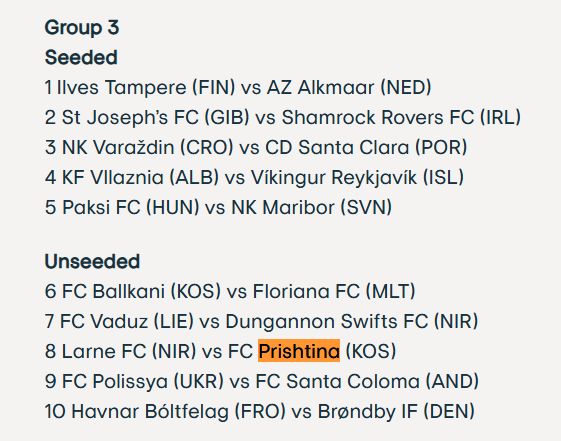The height and width of the screenshot is (441, 561).
Task: Click the Brøndby IF (DEN) text
Action: (396, 411)
